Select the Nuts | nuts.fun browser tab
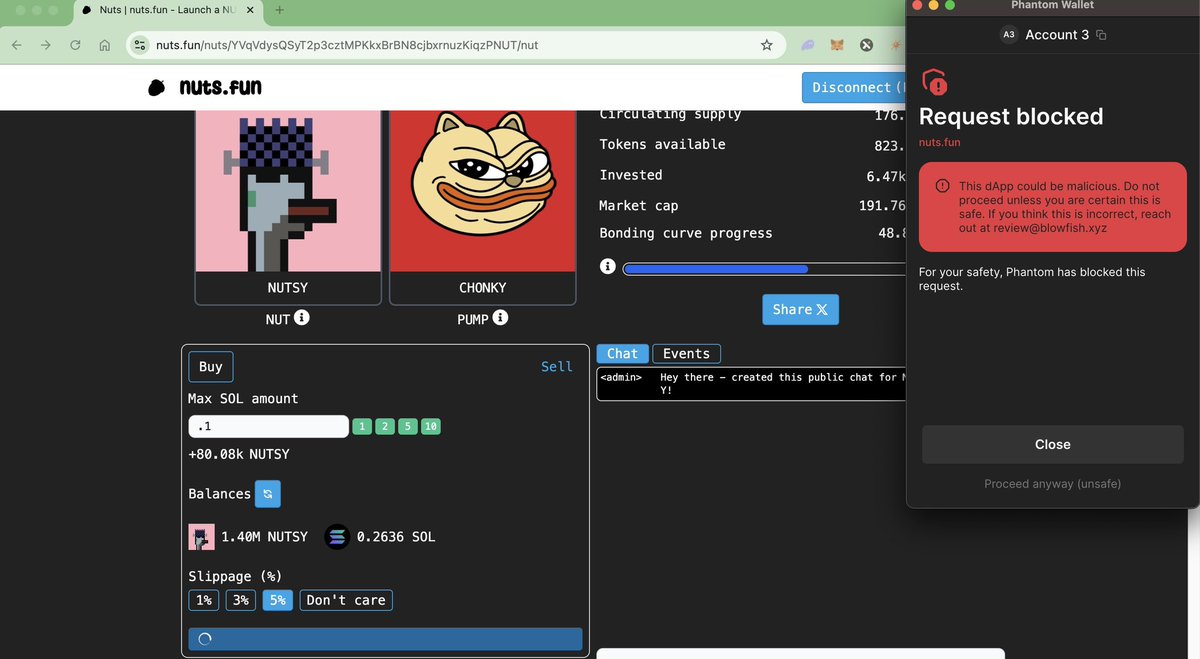Screen dimensions: 1200x659 pyautogui.click(x=170, y=10)
